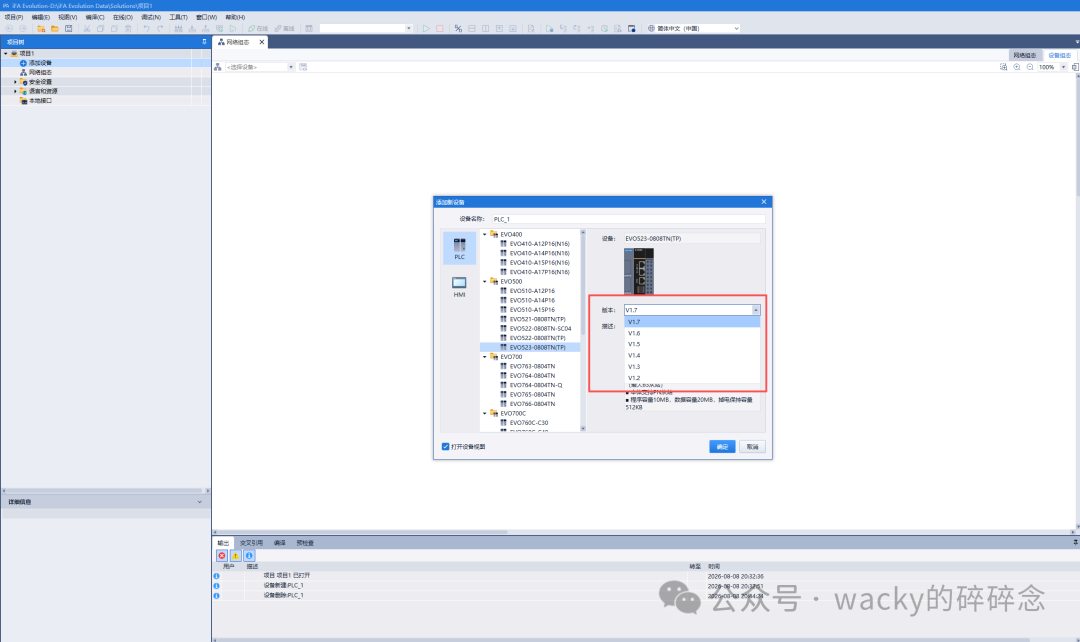Select version V1.5 in dropdown list
This screenshot has height=642, width=1080.
(692, 344)
